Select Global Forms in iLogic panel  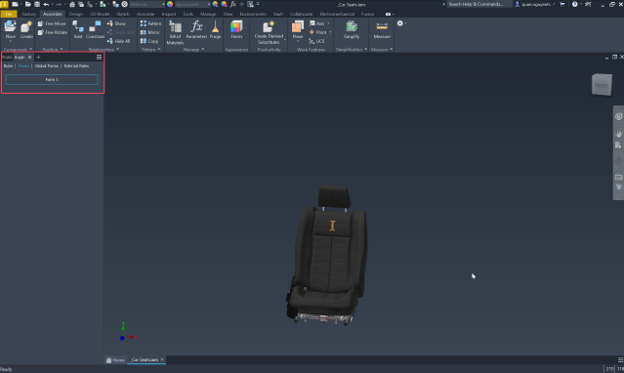47,66
